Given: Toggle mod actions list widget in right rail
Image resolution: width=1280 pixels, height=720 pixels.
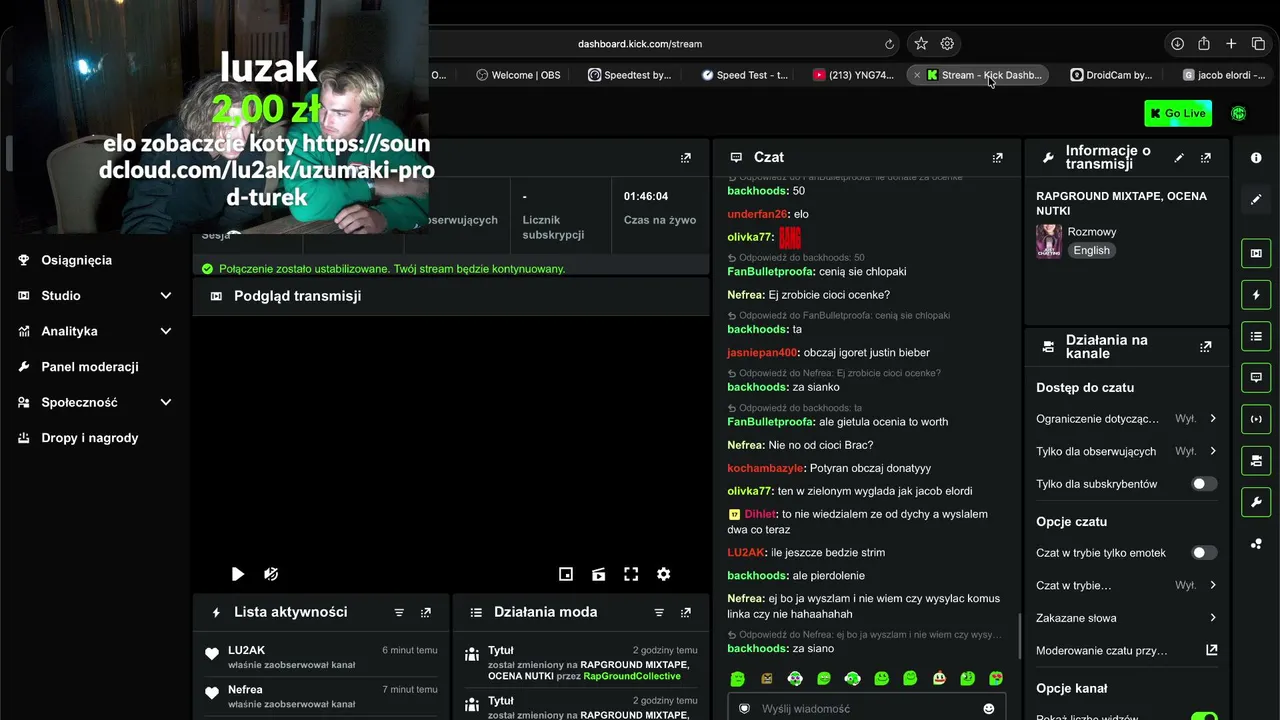Looking at the screenshot, I should point(1256,336).
